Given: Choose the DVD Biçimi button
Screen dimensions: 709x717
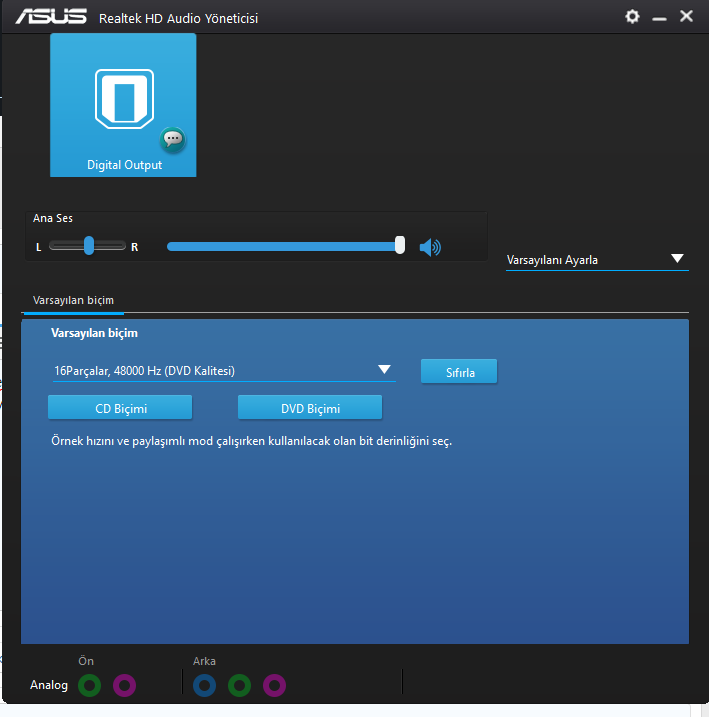Looking at the screenshot, I should click(310, 407).
